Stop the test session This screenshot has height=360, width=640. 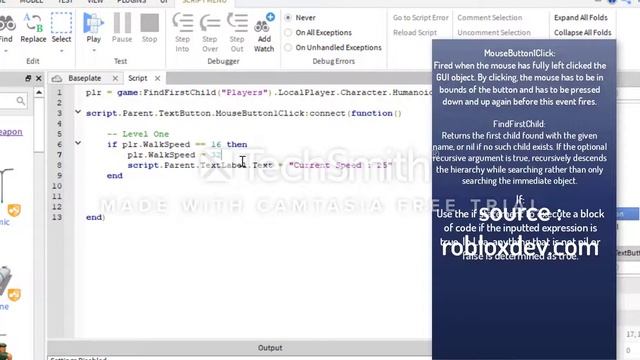click(x=149, y=28)
